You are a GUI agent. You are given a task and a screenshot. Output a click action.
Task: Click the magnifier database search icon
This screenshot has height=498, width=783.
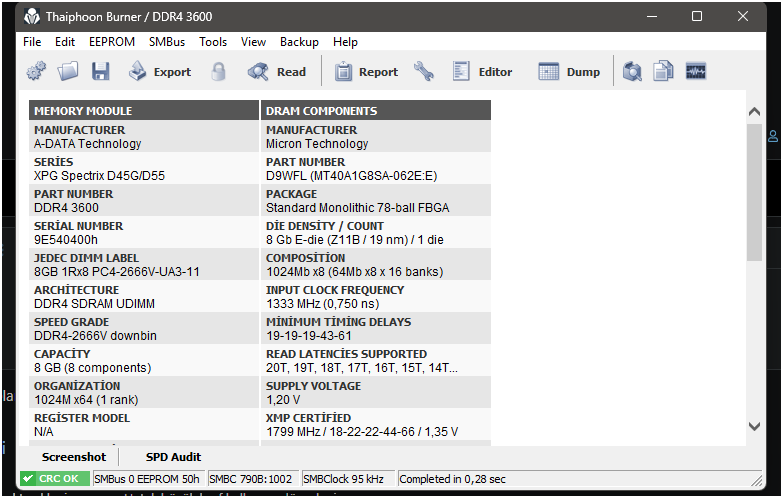[632, 71]
